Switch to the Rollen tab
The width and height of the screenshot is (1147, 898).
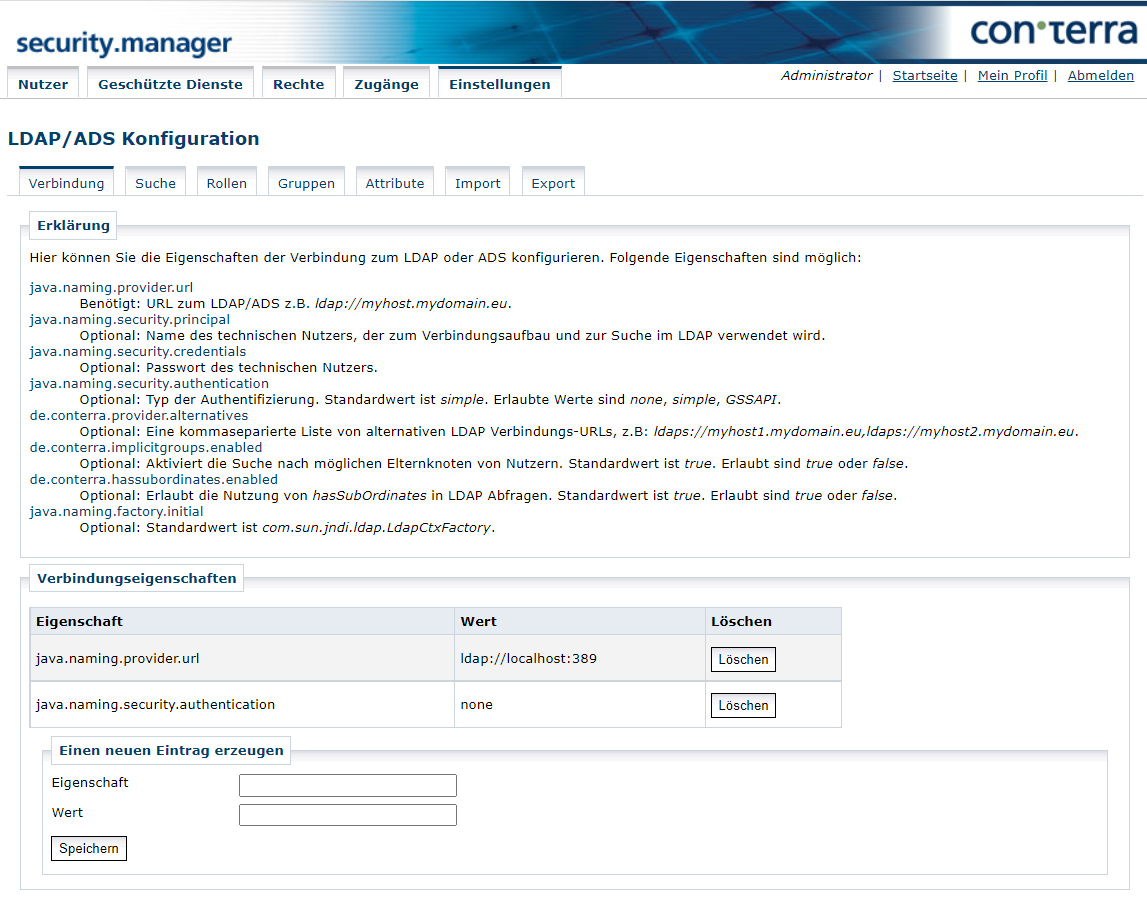(226, 183)
